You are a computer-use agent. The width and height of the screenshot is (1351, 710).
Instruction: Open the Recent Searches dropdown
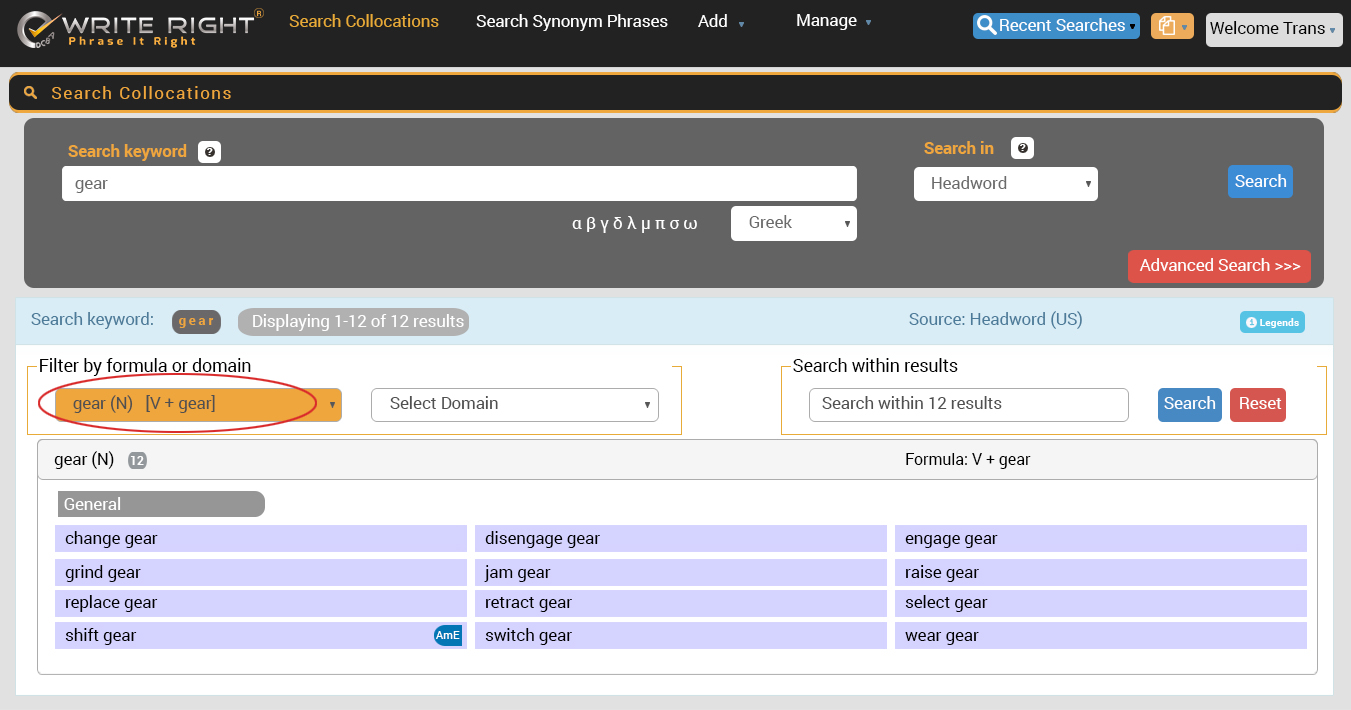pyautogui.click(x=1055, y=26)
